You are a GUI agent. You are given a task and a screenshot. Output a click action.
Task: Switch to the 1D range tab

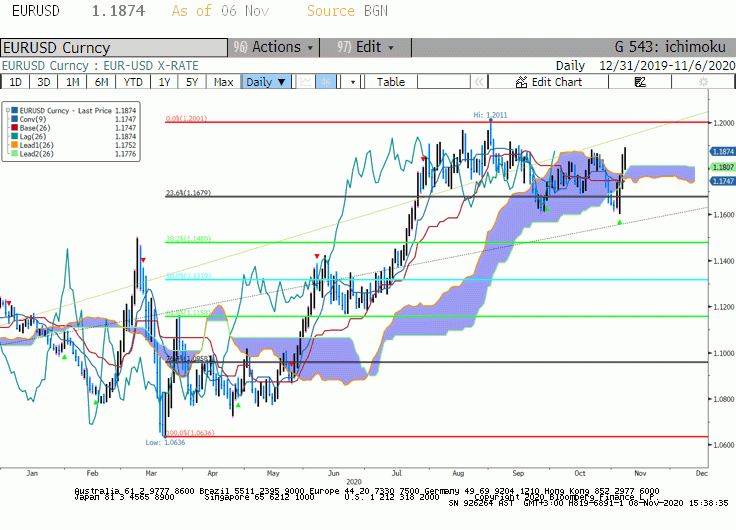coord(15,82)
